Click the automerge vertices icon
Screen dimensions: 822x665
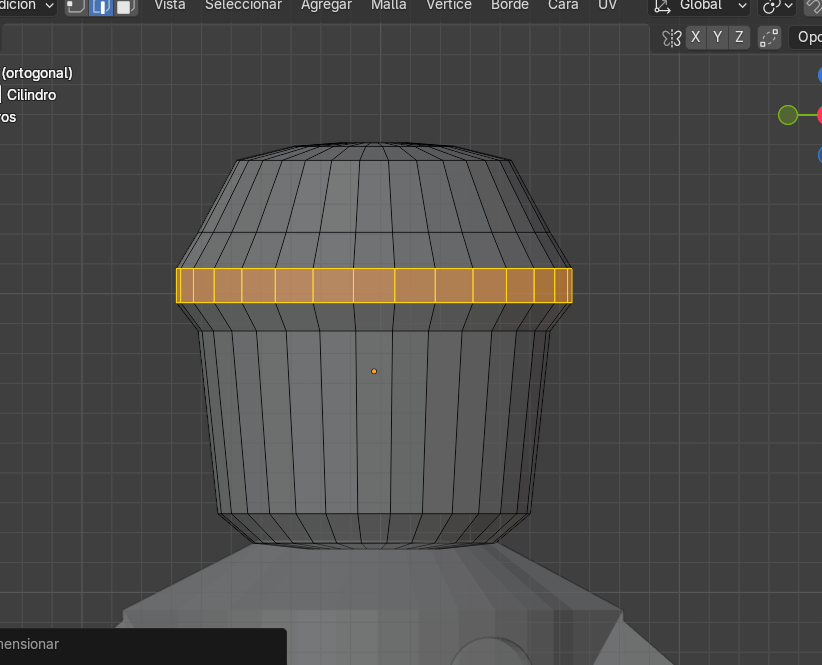tap(768, 38)
